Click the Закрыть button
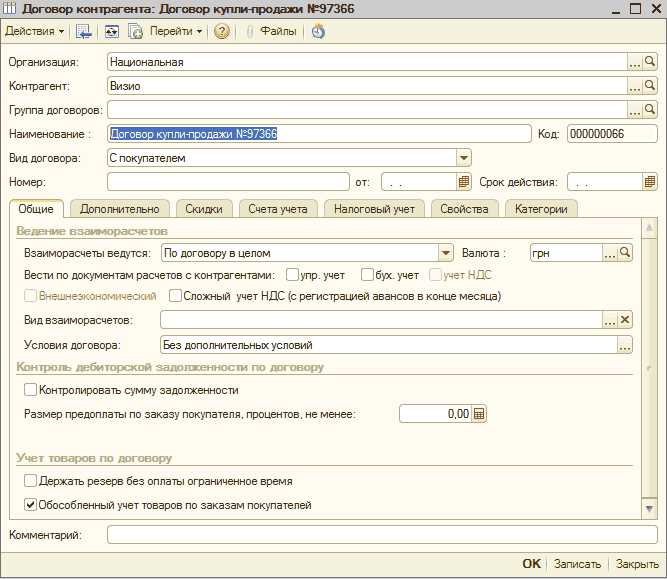Viewport: 667px width, 579px height. pos(637,564)
